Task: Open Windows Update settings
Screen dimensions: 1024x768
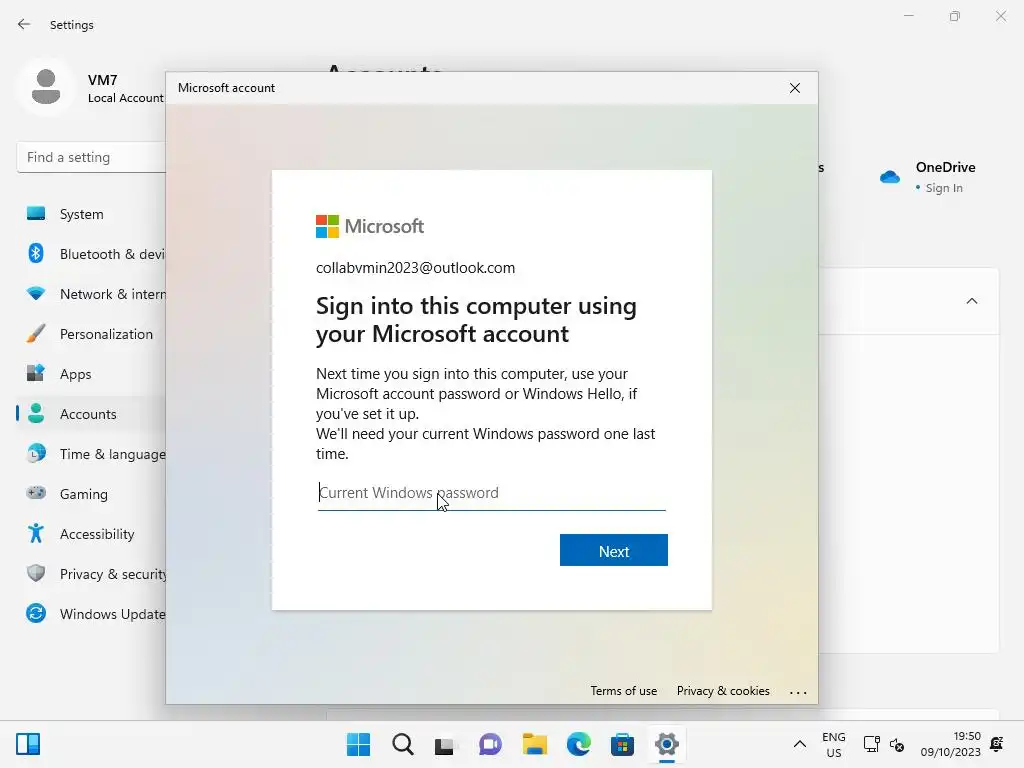Action: point(91,614)
